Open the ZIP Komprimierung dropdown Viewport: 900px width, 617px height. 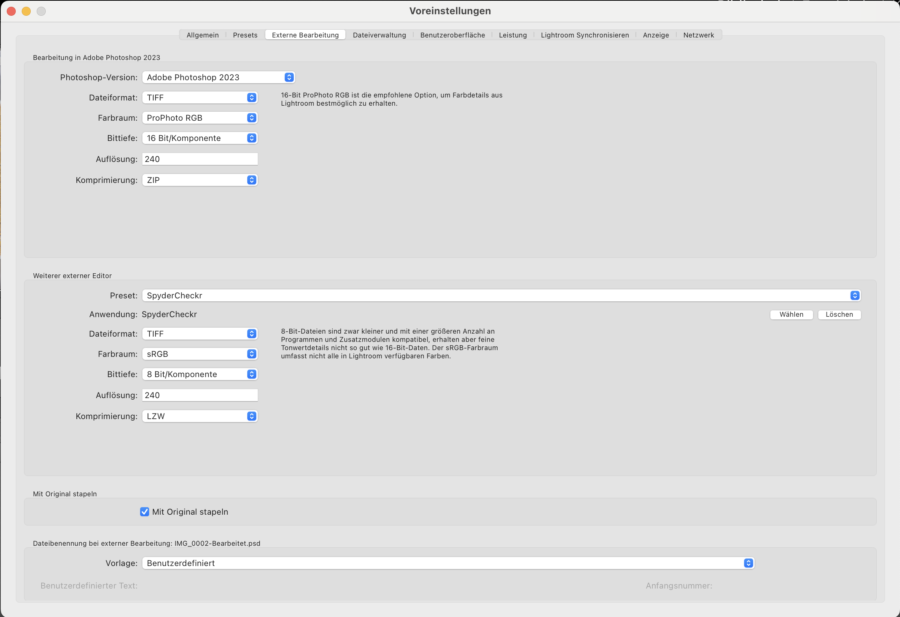coord(199,179)
